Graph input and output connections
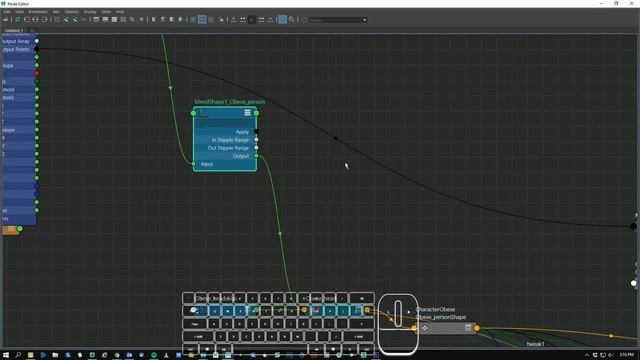The image size is (640, 360). 36,20
